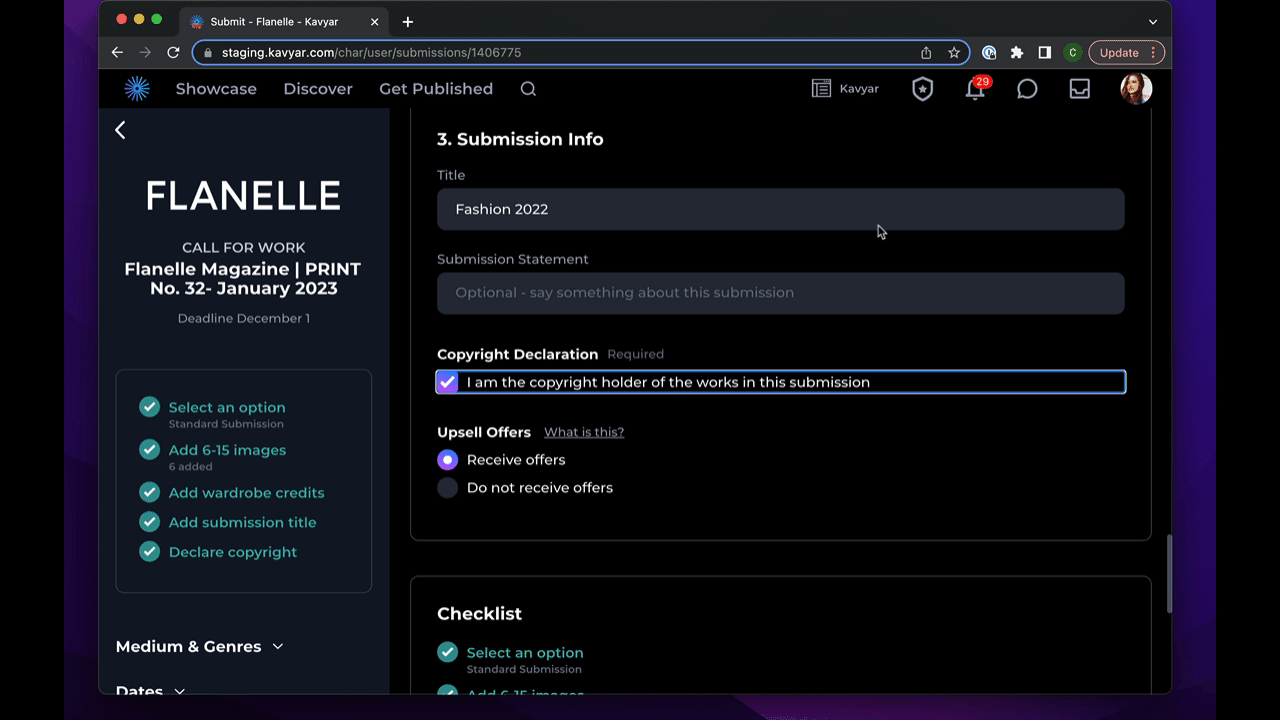
Task: Open the user profile avatar
Action: [x=1136, y=88]
